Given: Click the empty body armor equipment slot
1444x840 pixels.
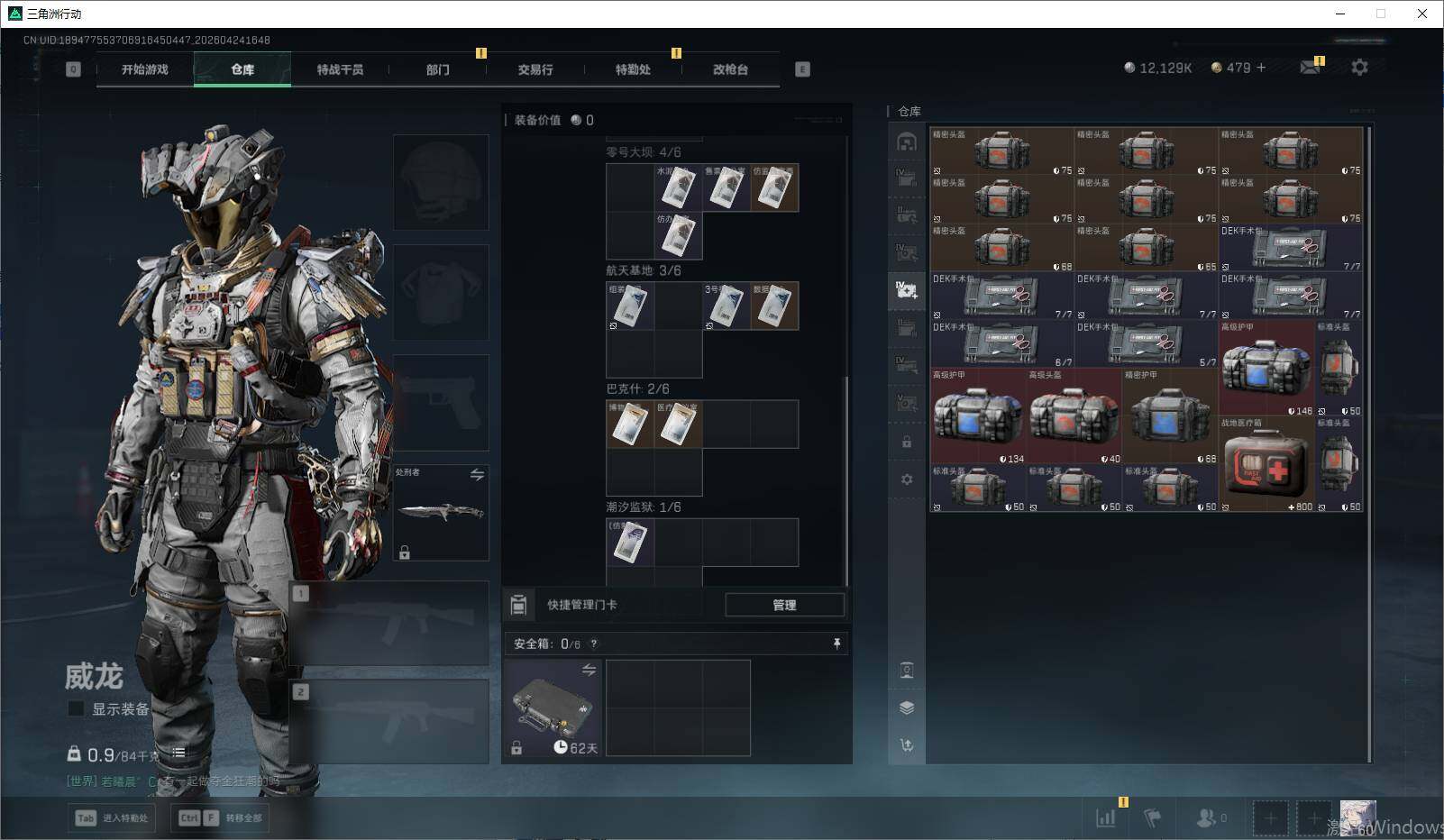Looking at the screenshot, I should point(441,292).
